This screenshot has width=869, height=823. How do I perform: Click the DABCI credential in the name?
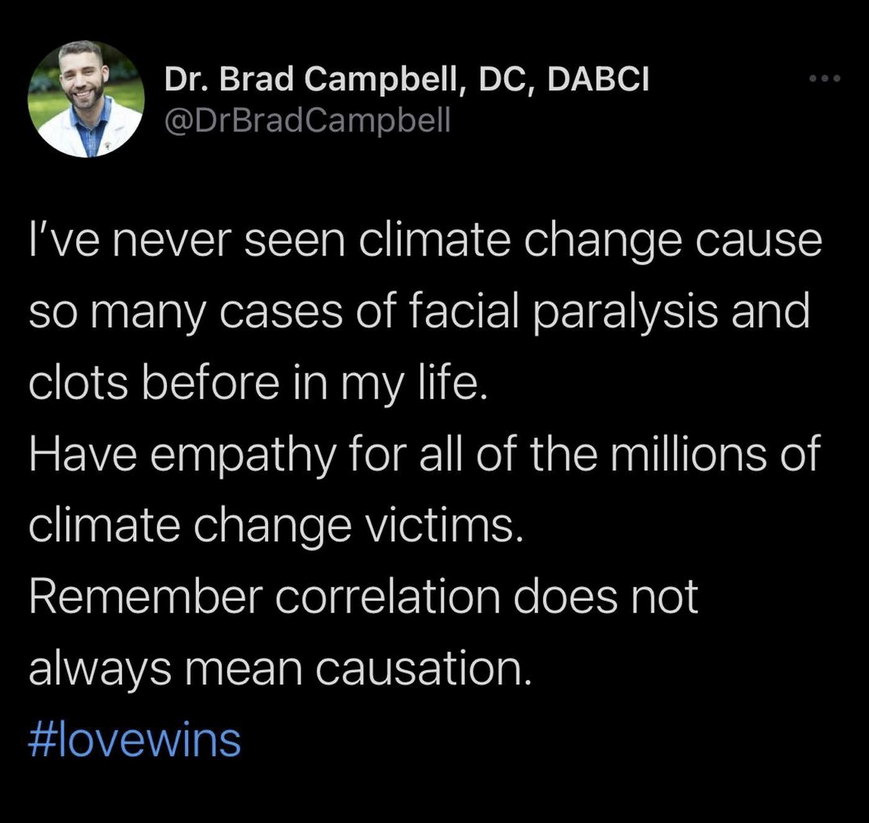[598, 79]
